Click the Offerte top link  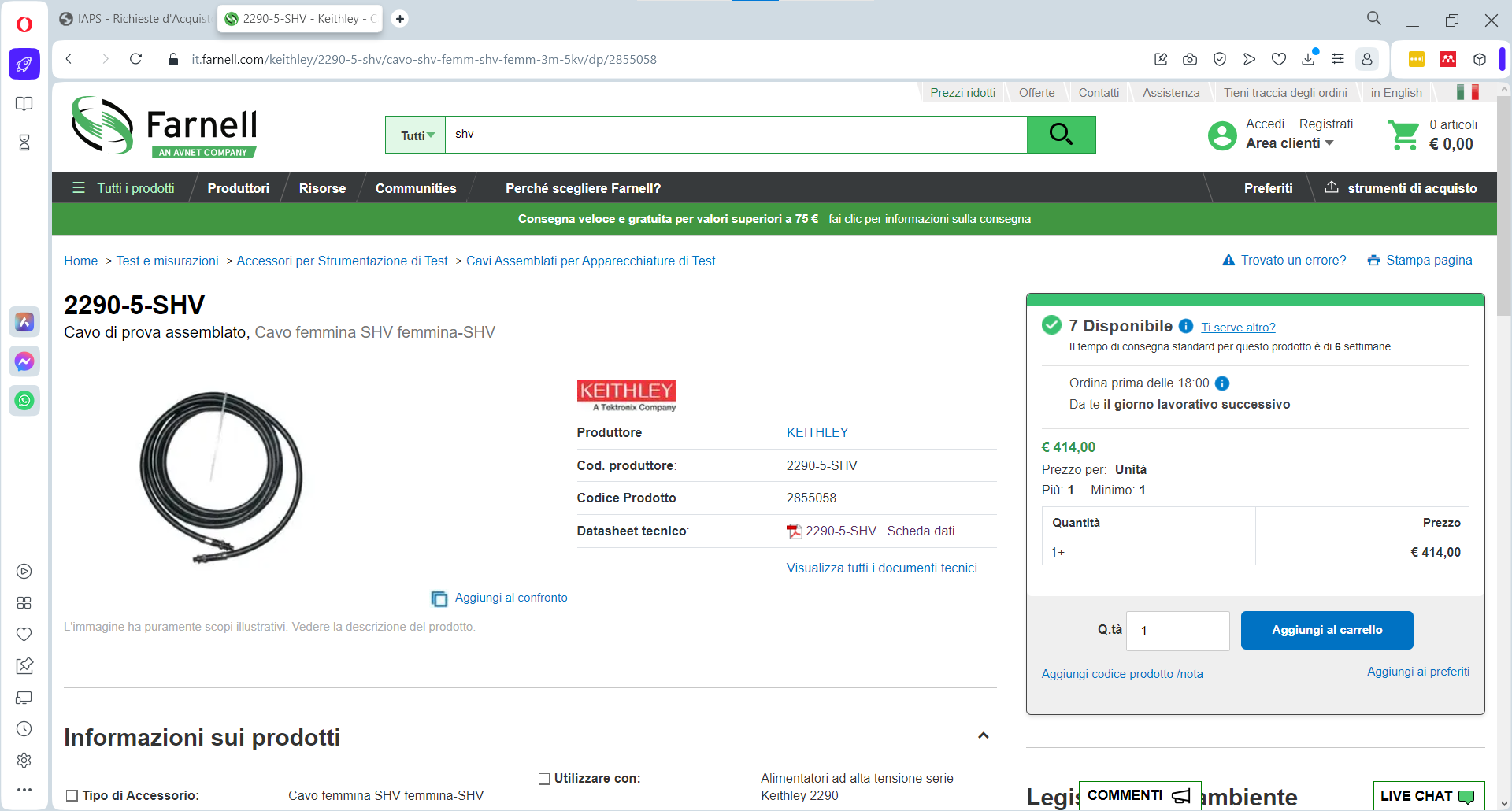coord(1036,93)
